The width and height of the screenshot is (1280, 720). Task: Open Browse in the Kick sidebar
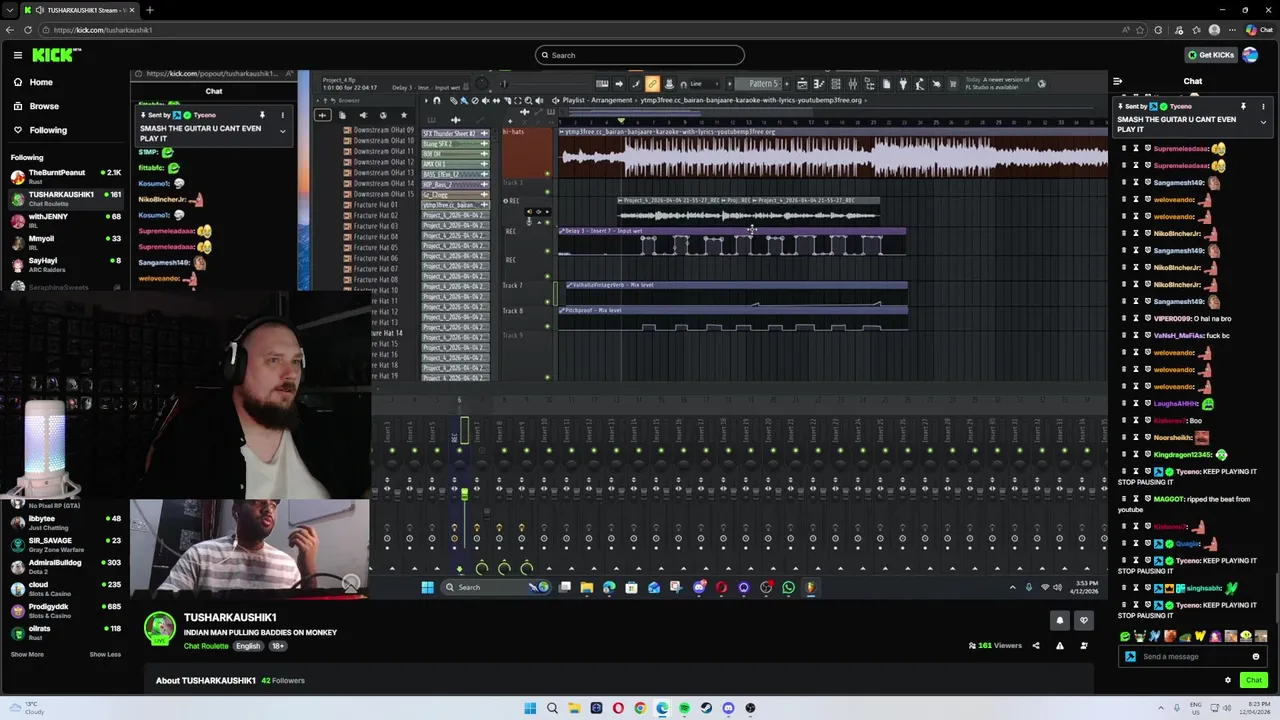(44, 106)
